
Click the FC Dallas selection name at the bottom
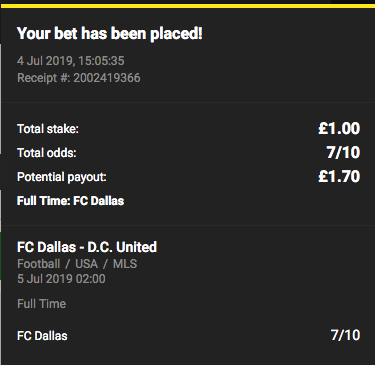tap(42, 336)
